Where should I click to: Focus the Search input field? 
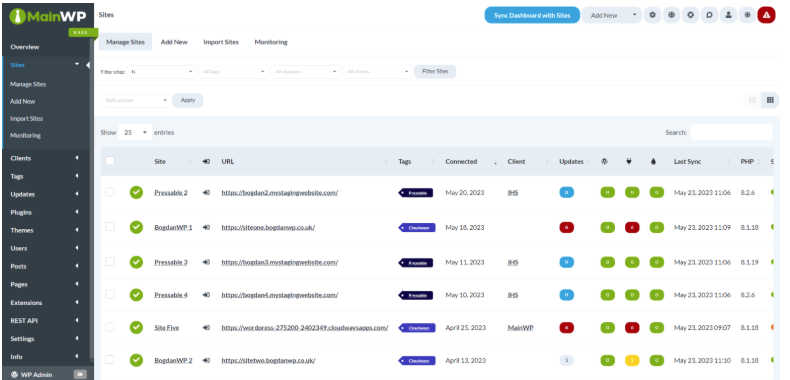pos(731,132)
